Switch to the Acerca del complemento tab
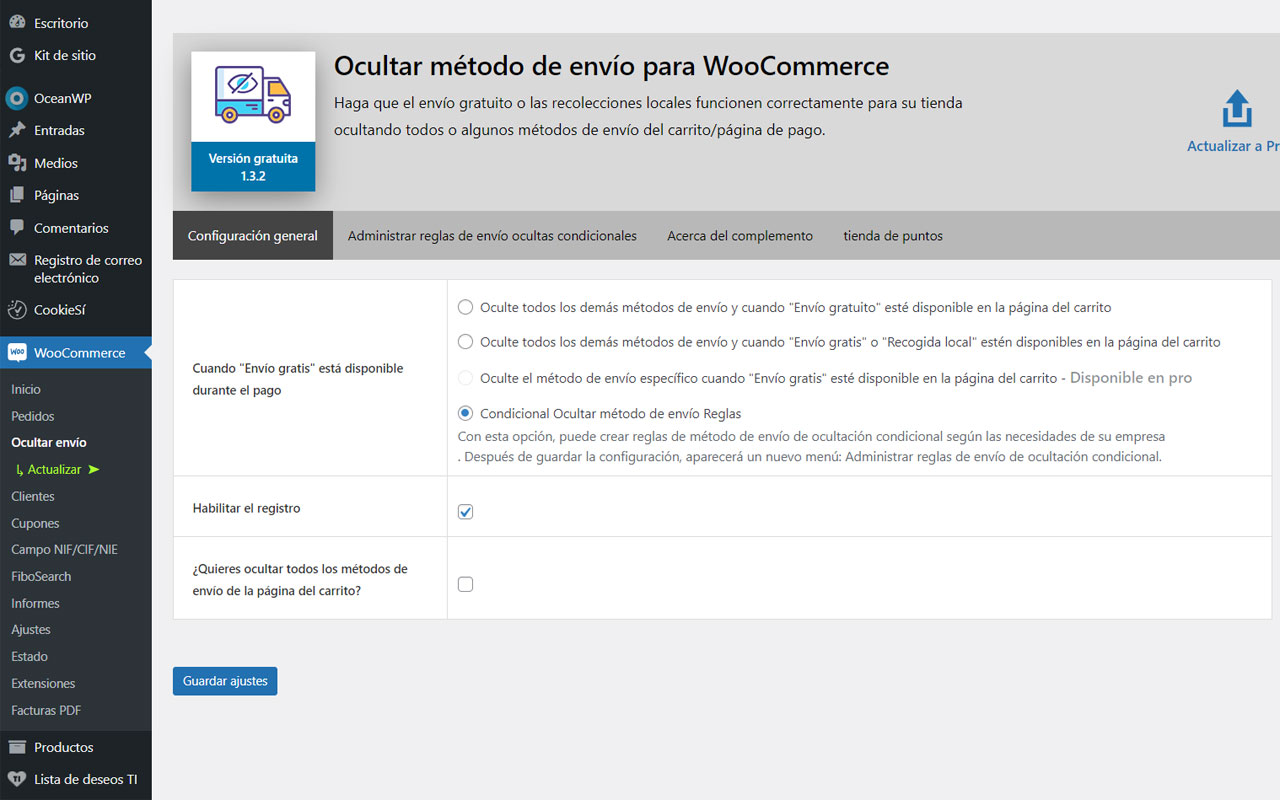The width and height of the screenshot is (1280, 800). 740,236
